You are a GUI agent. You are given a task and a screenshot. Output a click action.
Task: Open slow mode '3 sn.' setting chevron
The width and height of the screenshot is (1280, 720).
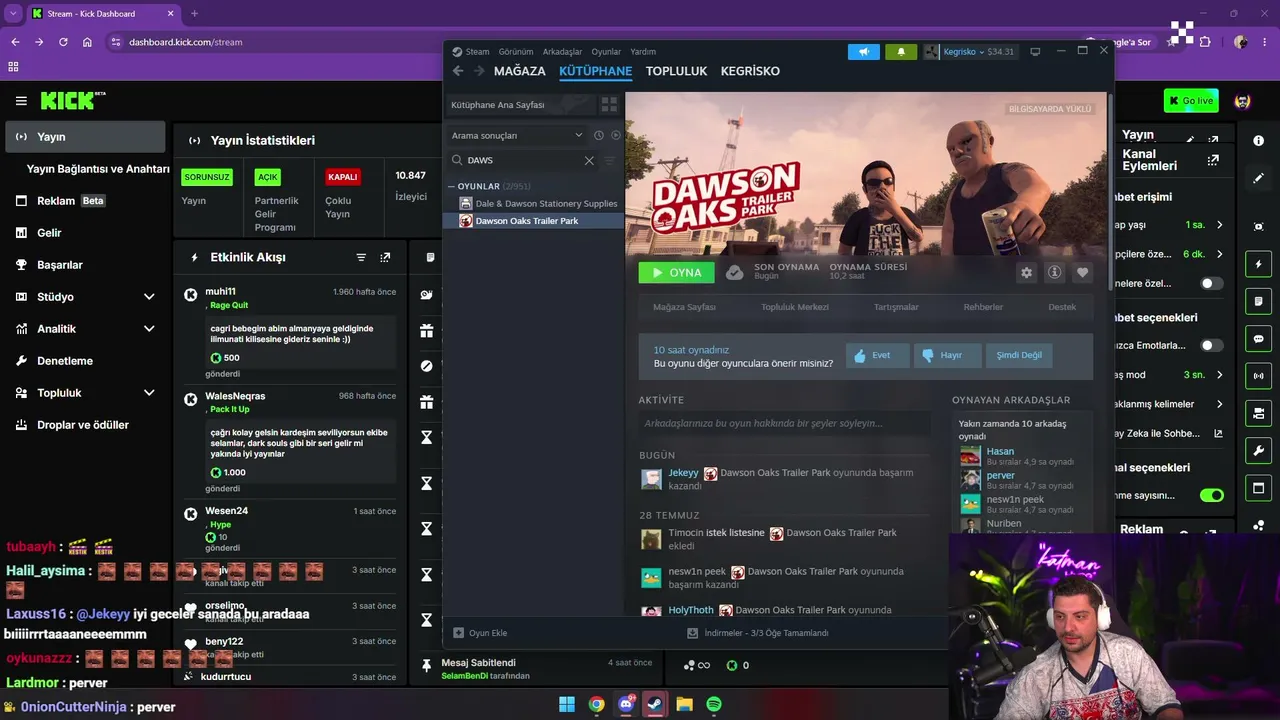coord(1219,375)
